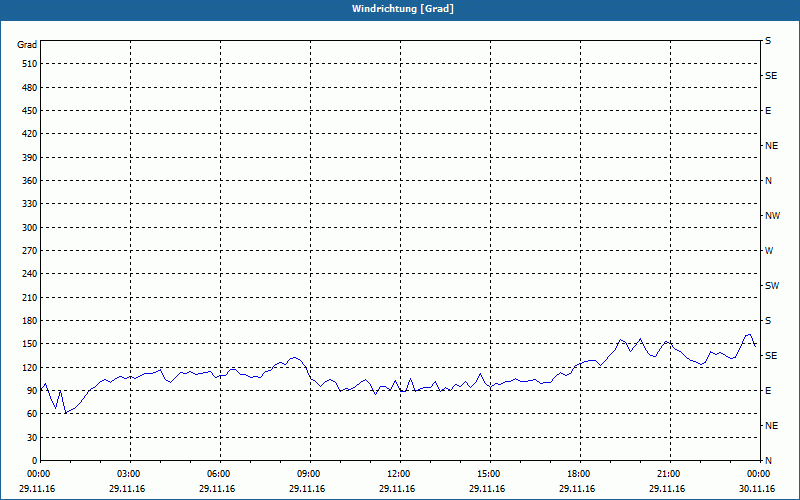Click the 18:00 time axis label
The width and height of the screenshot is (800, 500).
tap(580, 474)
